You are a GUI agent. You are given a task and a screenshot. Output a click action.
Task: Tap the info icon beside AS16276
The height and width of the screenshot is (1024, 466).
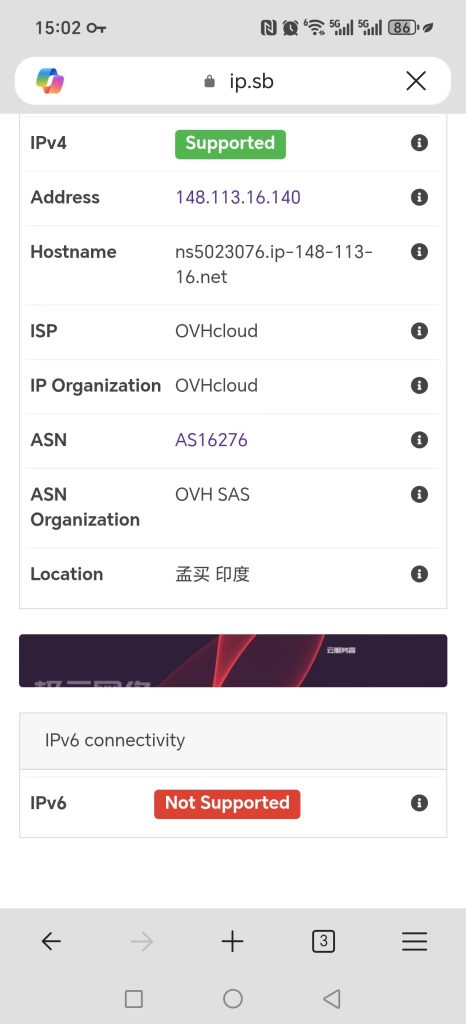coord(419,440)
